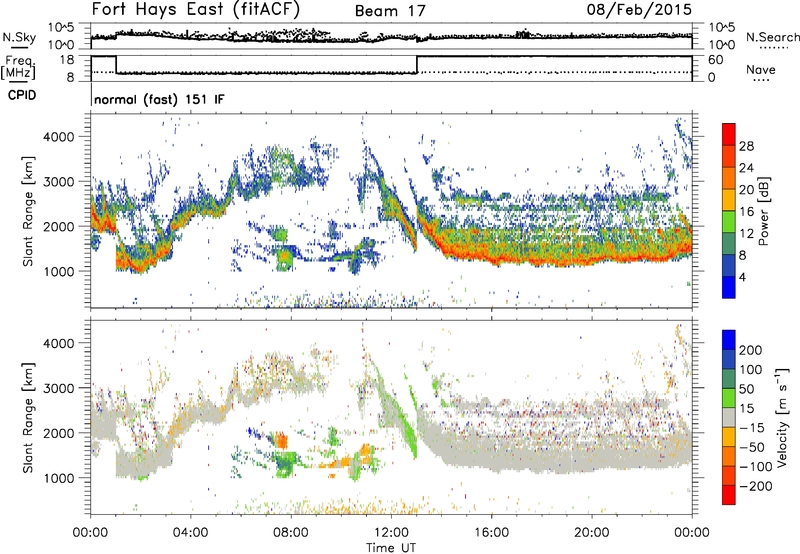Click the '-200' Velocity colorbar value
The width and height of the screenshot is (800, 554).
click(x=755, y=486)
